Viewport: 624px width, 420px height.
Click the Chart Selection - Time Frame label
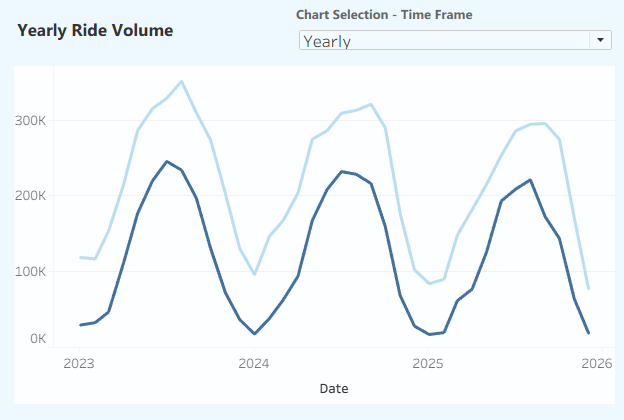(x=385, y=15)
